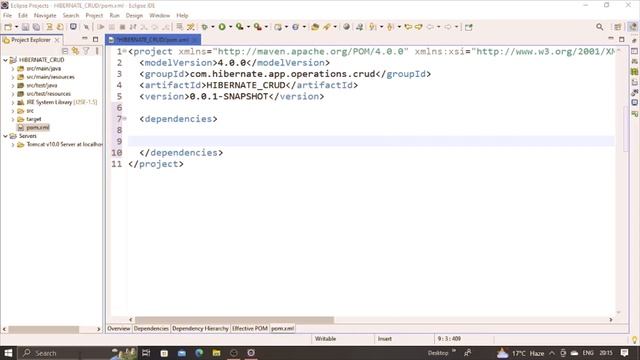Click the New file toolbar icon
The height and width of the screenshot is (360, 640).
[7, 27]
